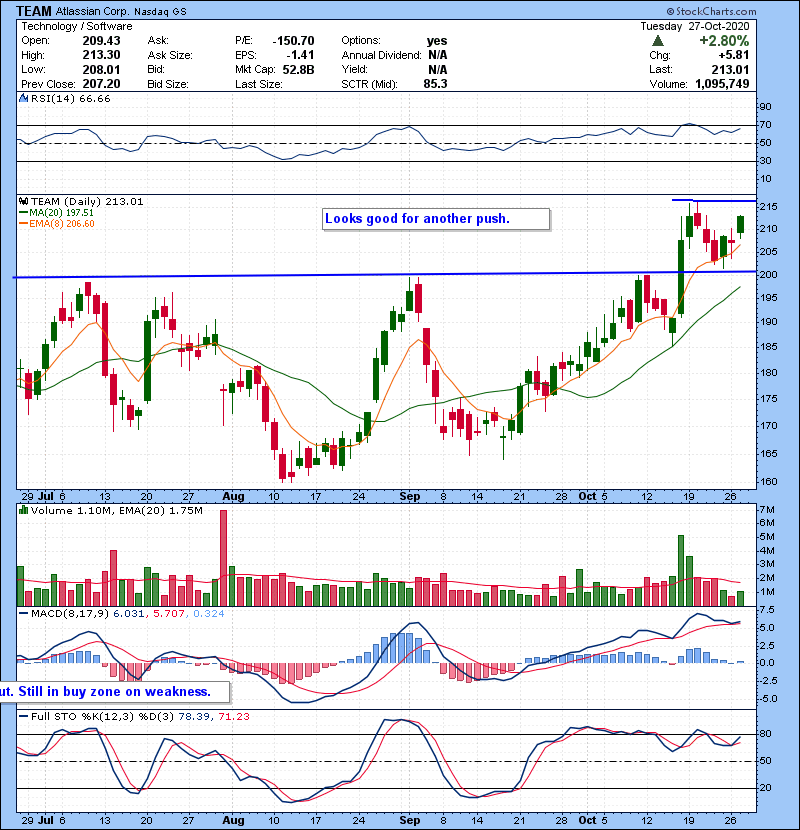Click the volume bars icon beside Volume label
The height and width of the screenshot is (830, 800).
tap(23, 510)
